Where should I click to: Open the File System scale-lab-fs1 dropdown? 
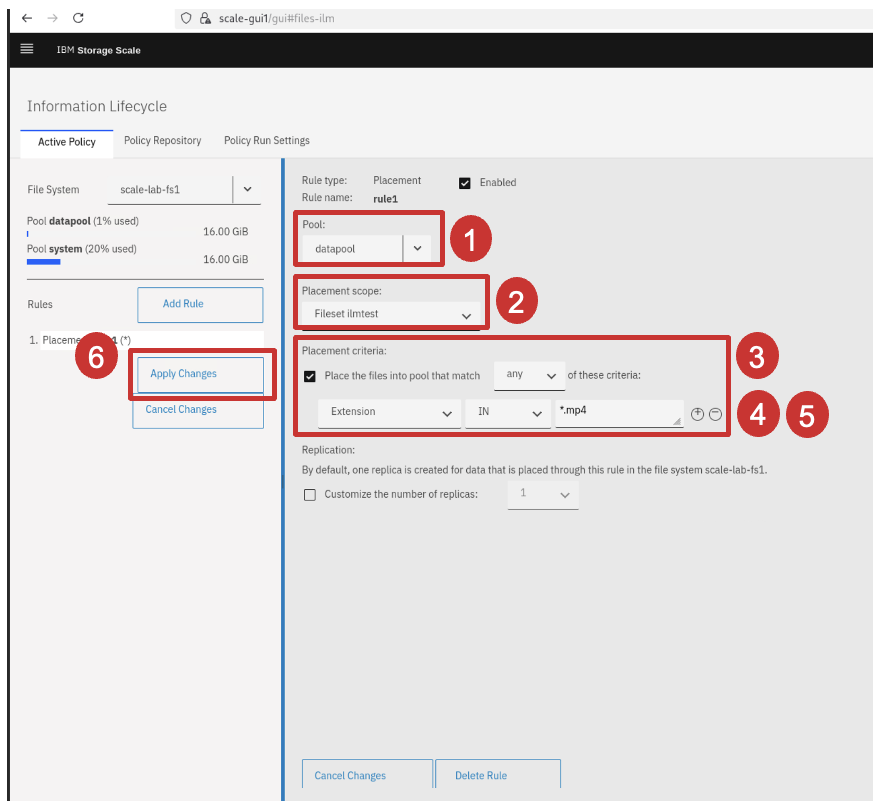point(247,188)
